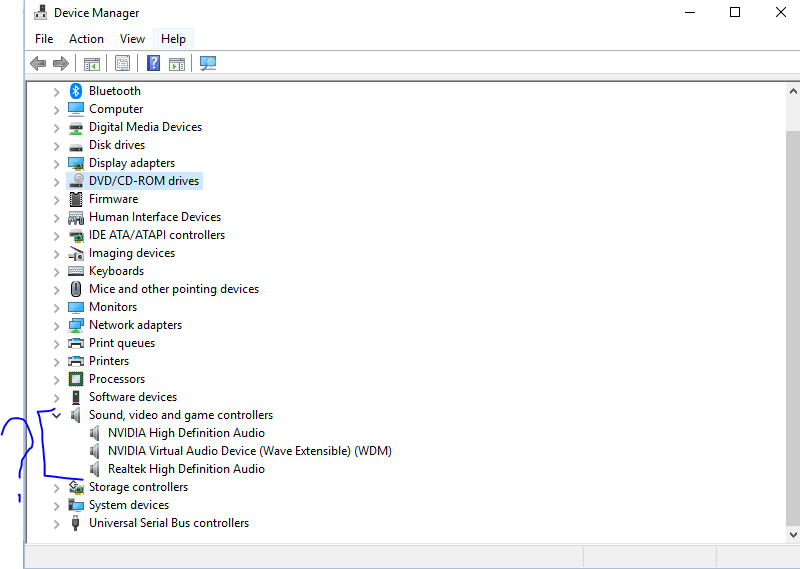800x569 pixels.
Task: Click the Bluetooth category icon
Action: (x=76, y=91)
